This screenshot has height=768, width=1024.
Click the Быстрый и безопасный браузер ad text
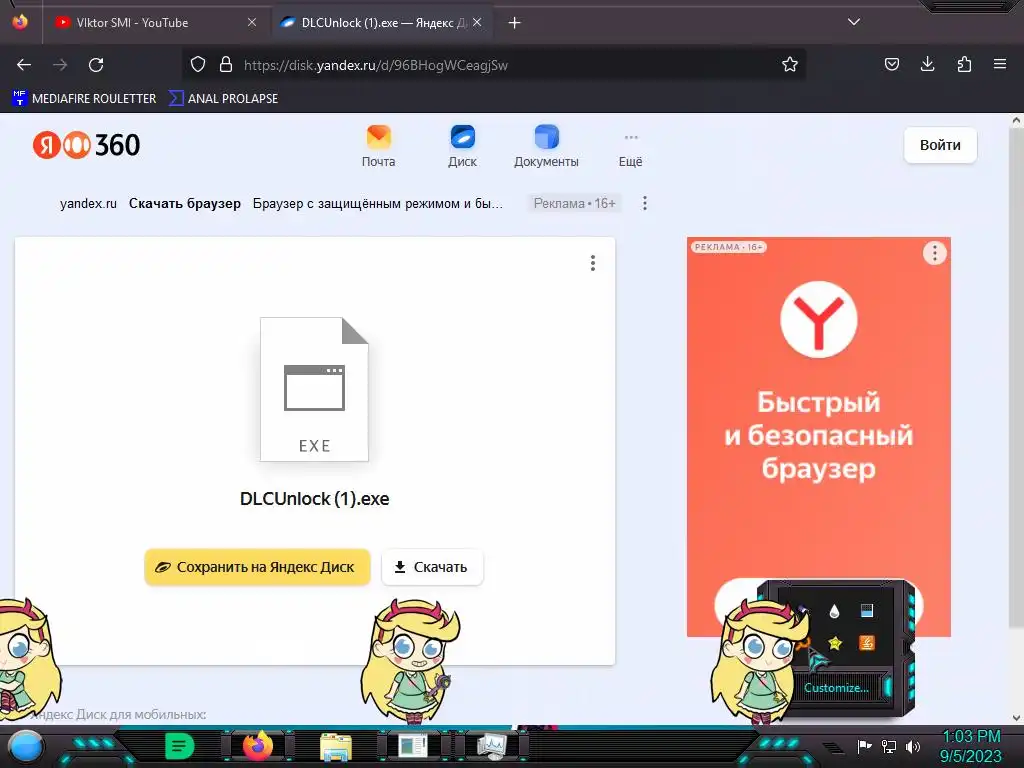819,436
